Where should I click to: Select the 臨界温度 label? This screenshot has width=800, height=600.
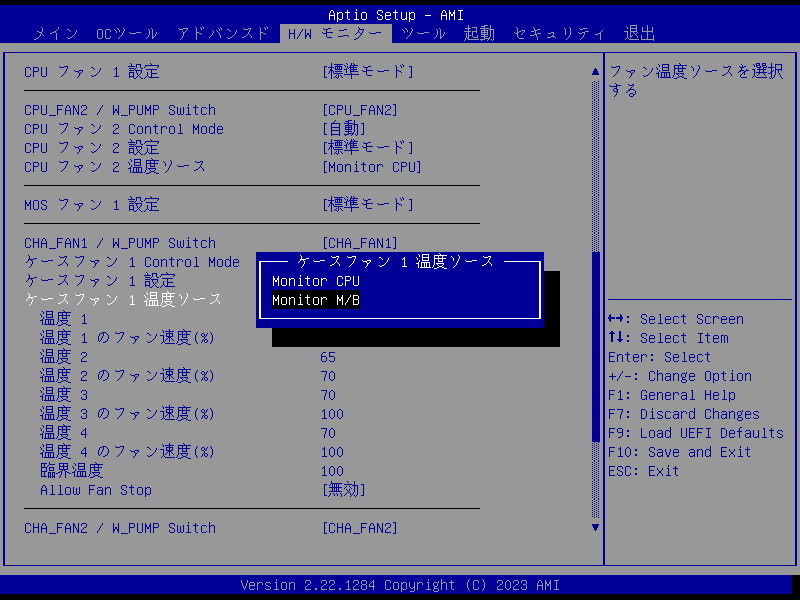tap(71, 470)
